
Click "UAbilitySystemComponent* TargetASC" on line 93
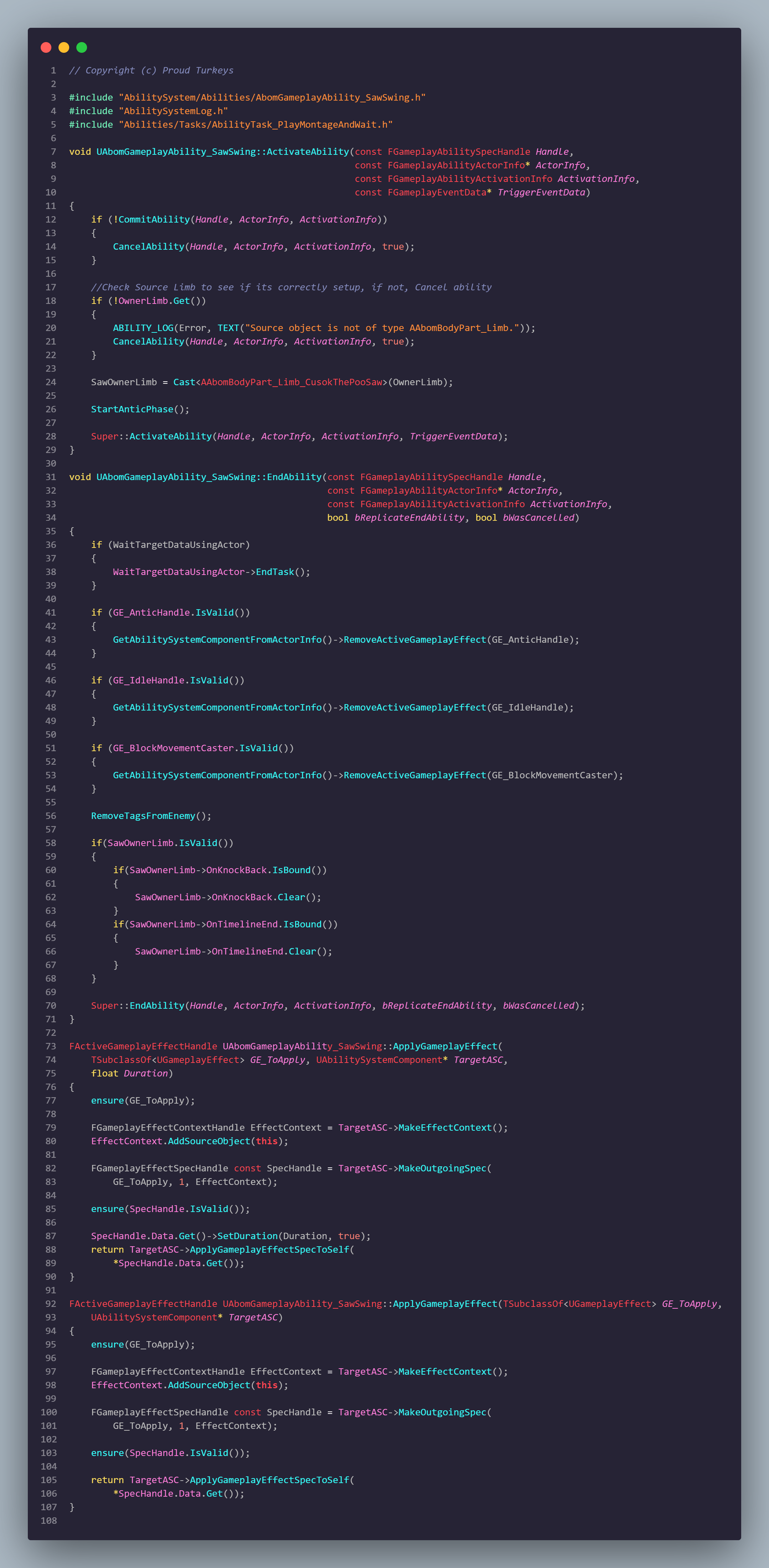coord(184,1317)
